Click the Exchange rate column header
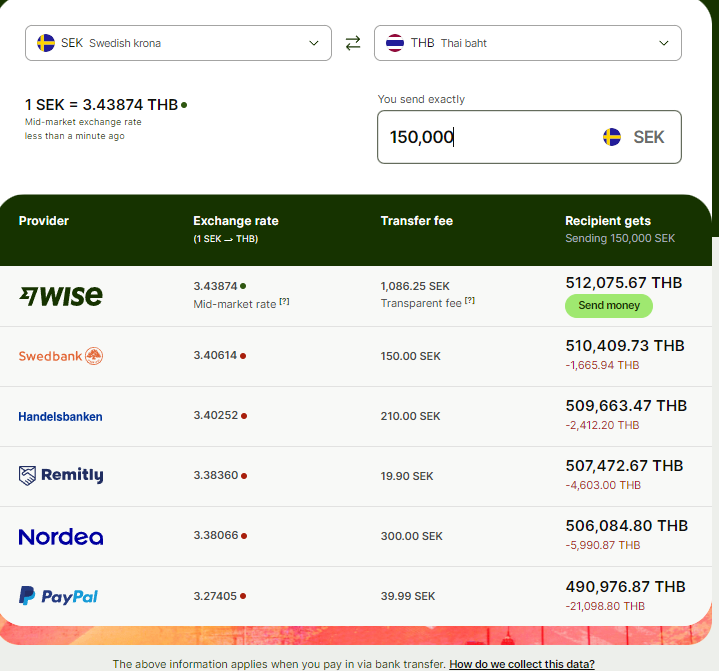Image resolution: width=719 pixels, height=671 pixels. click(236, 221)
